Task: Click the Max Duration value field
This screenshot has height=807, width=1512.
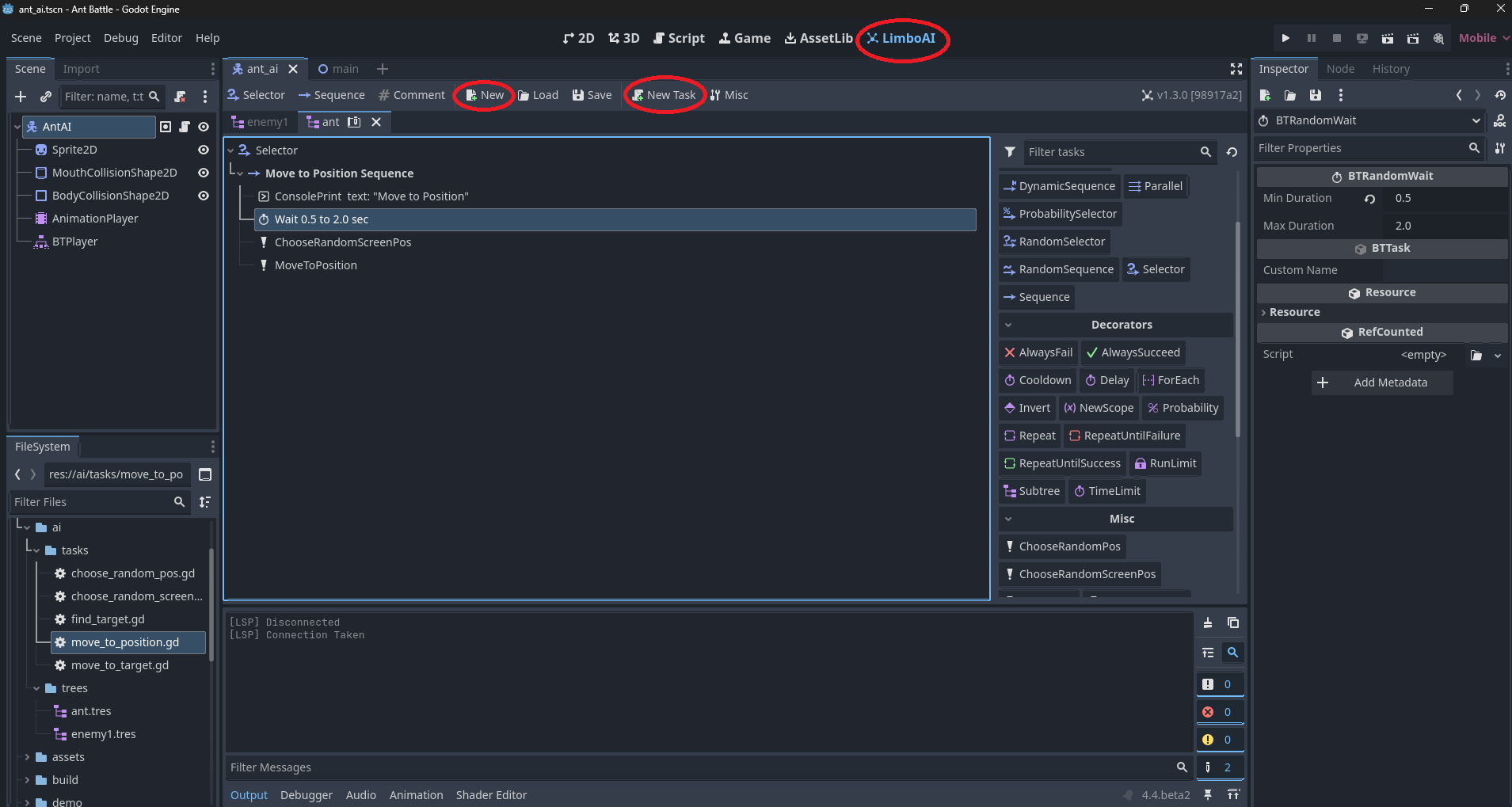Action: (x=1445, y=226)
